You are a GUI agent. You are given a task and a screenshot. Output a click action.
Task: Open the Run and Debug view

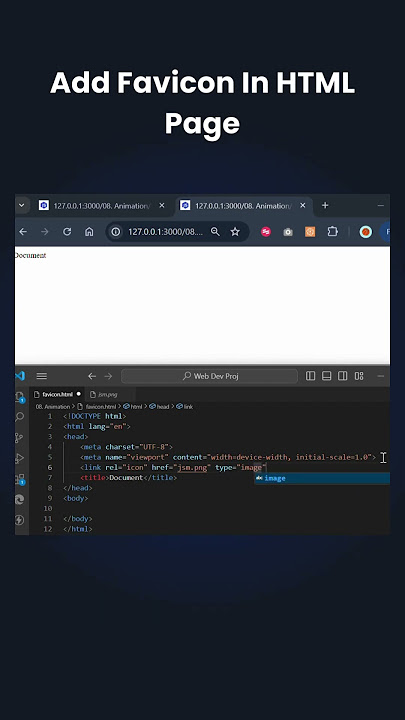[x=20, y=458]
